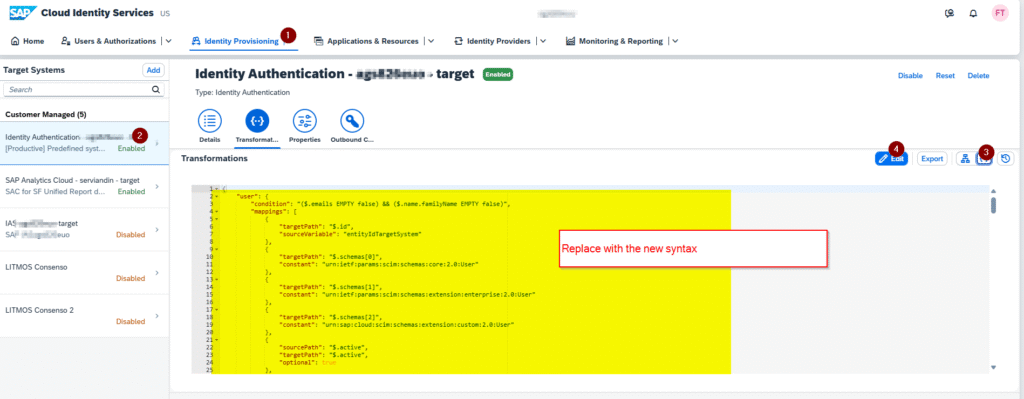
Task: Select LITMOS Consenso 2 system
Action: [84, 315]
